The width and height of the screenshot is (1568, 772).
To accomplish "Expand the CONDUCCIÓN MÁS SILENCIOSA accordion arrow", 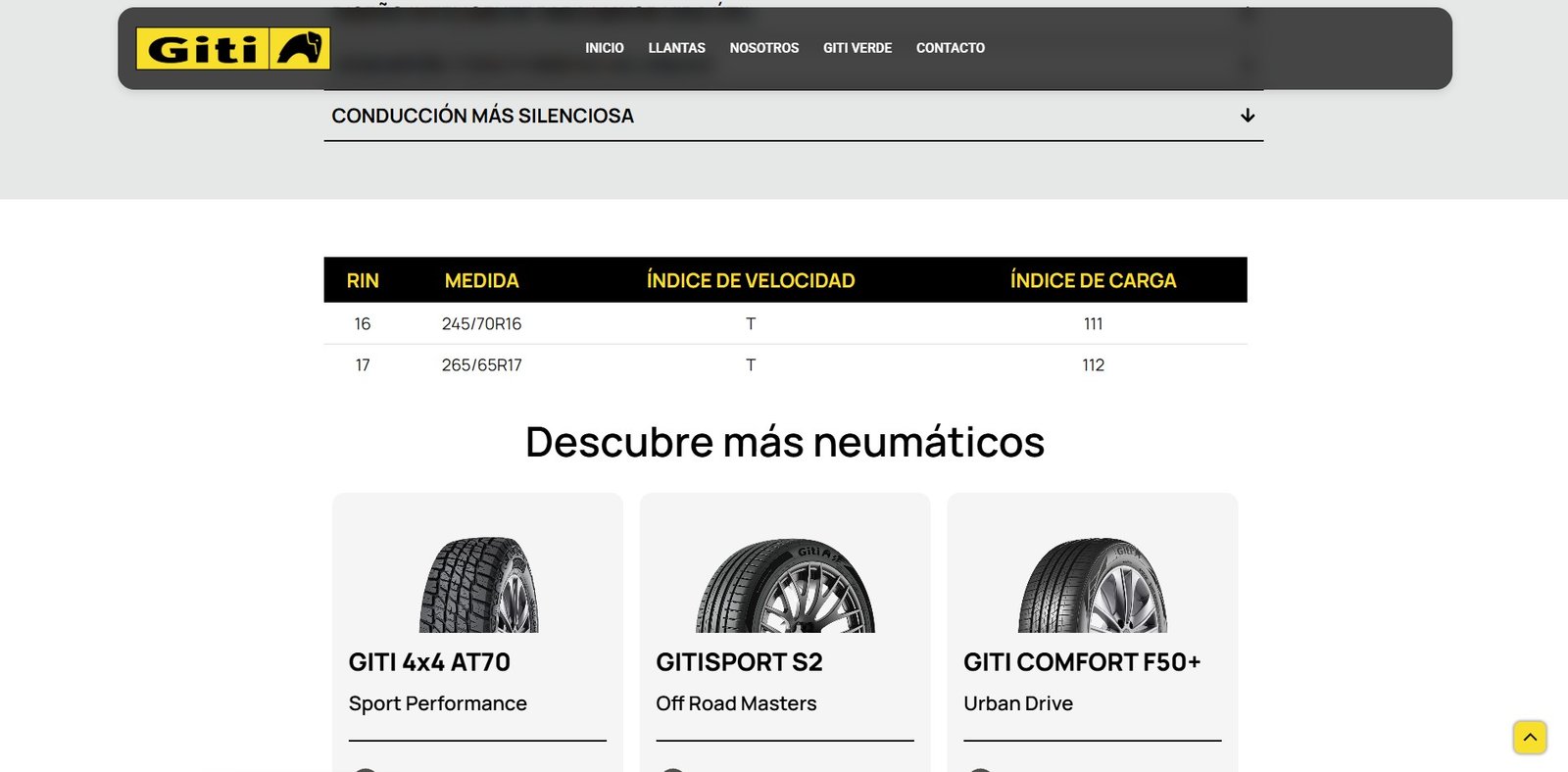I will (x=1248, y=116).
